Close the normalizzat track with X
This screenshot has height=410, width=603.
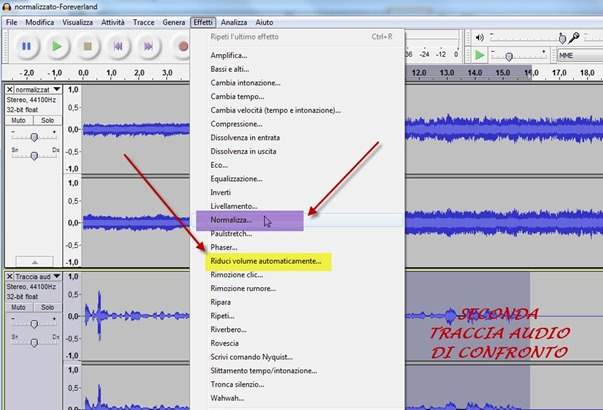tap(10, 89)
